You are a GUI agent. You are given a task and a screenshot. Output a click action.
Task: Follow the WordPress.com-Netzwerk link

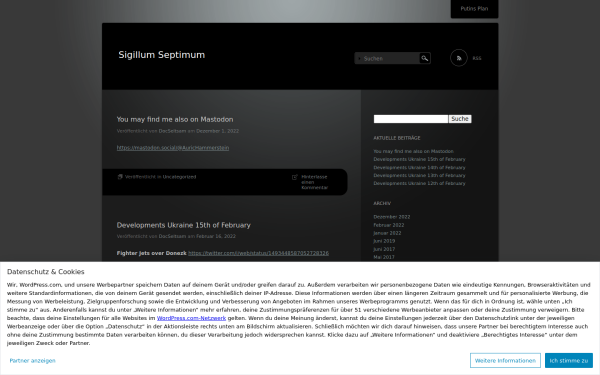[x=191, y=318]
